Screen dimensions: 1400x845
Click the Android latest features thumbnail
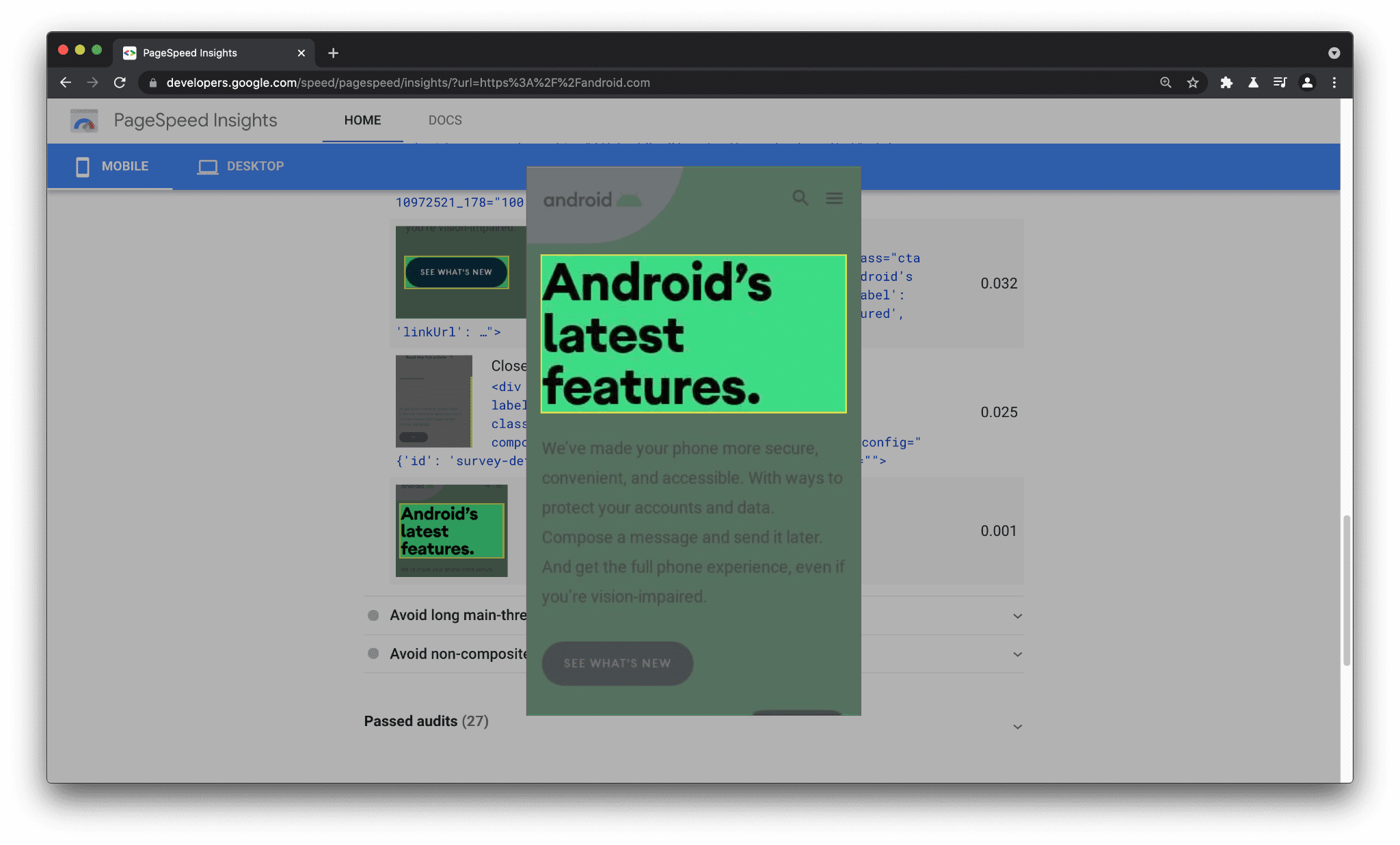coord(450,530)
